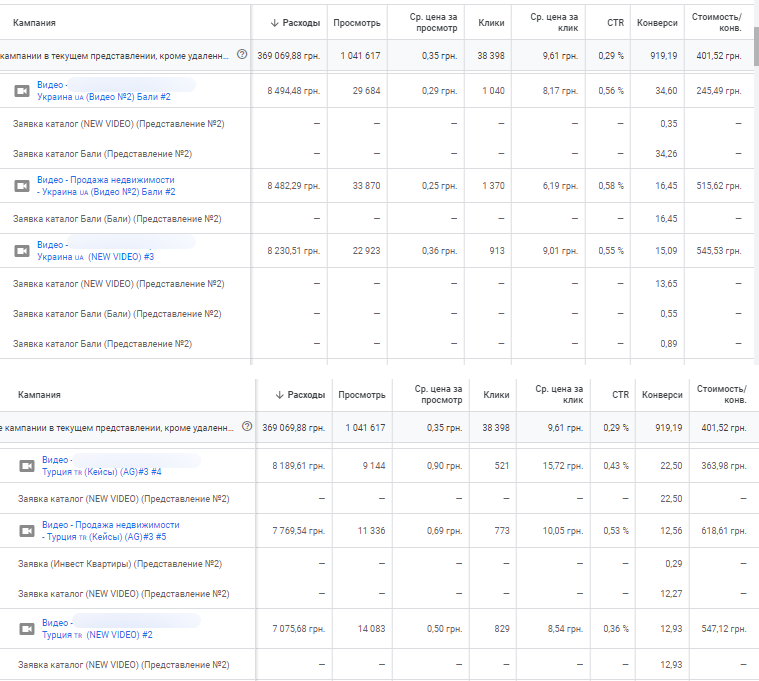The image size is (759, 681).
Task: Select row Заявка каталог (NEW VIDEO) with 12,27 conversions
Action: click(x=380, y=594)
